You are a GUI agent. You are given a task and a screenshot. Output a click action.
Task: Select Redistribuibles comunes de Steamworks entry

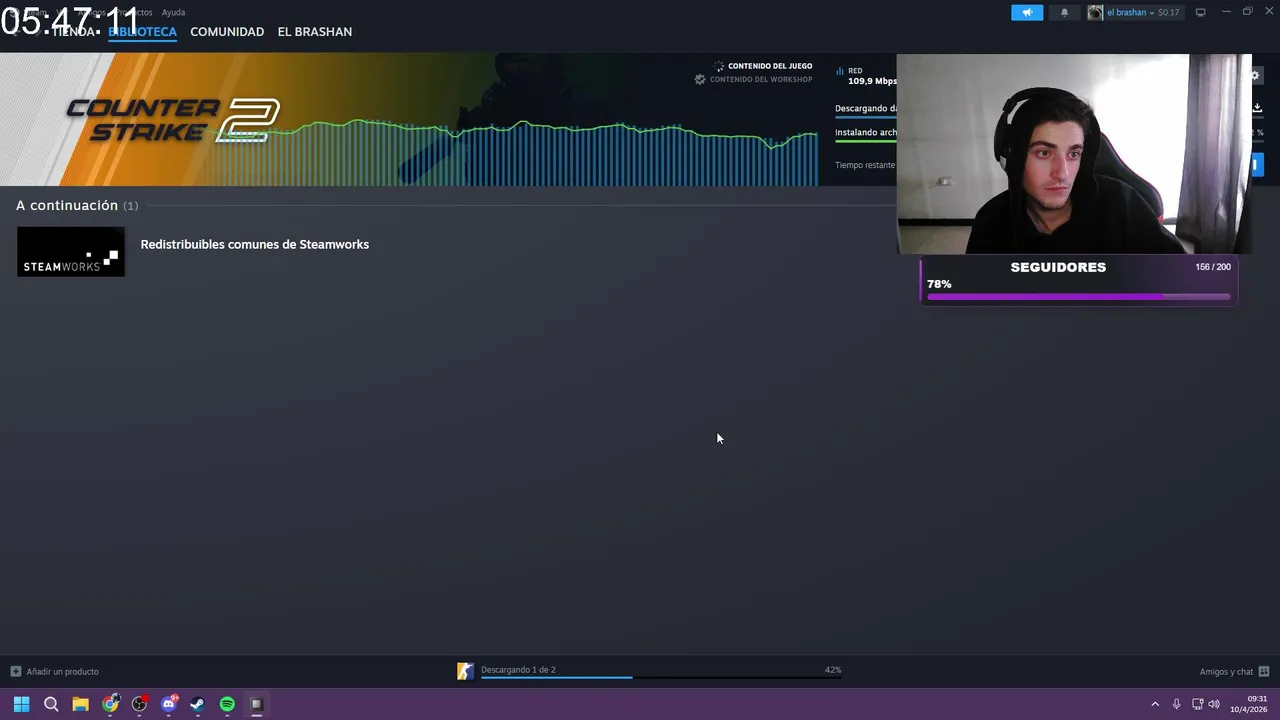(254, 244)
